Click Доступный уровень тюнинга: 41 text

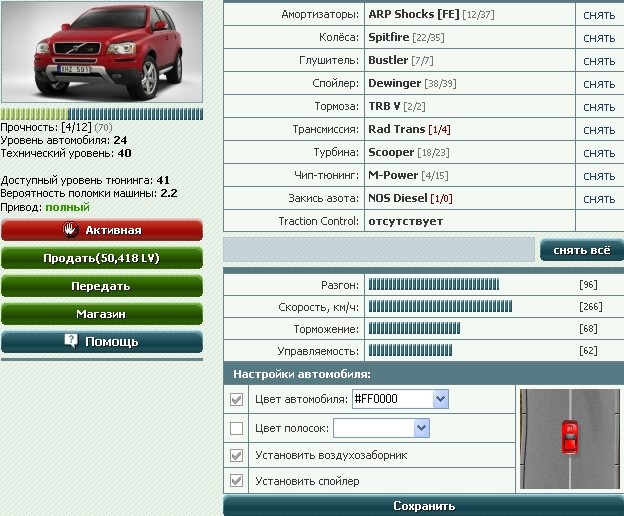[85, 180]
